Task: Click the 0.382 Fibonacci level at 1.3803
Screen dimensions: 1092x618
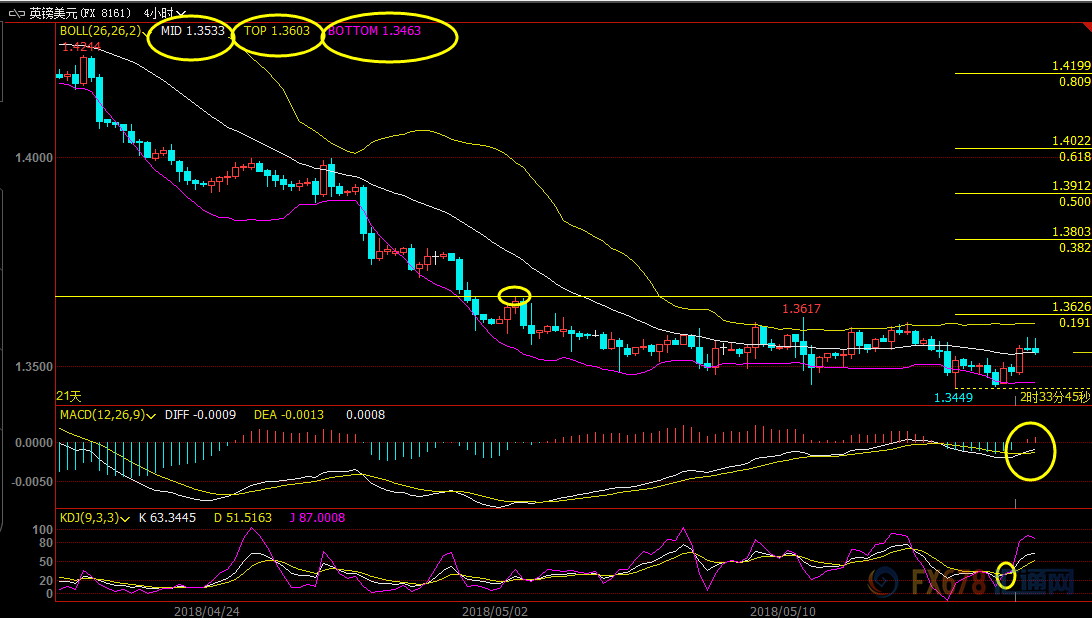Action: pos(1074,247)
